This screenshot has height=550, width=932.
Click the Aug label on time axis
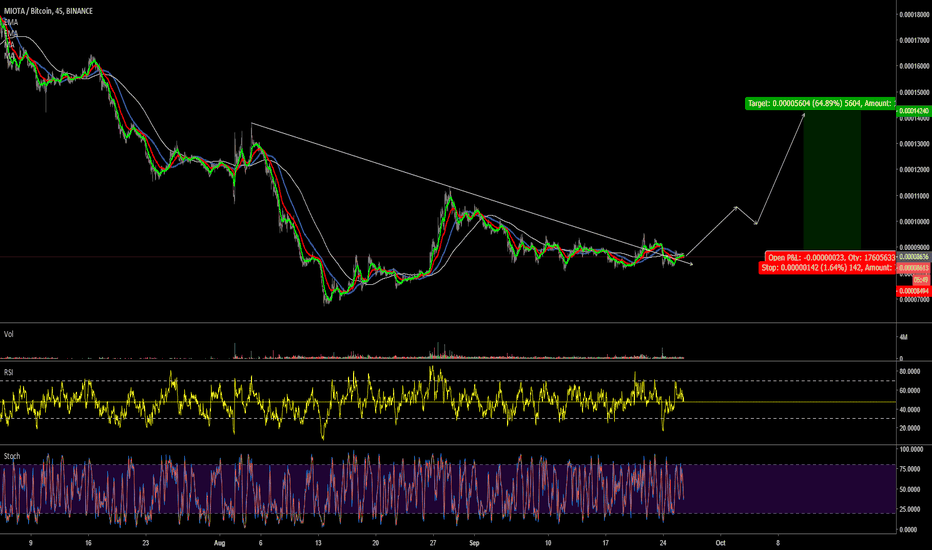tap(219, 543)
